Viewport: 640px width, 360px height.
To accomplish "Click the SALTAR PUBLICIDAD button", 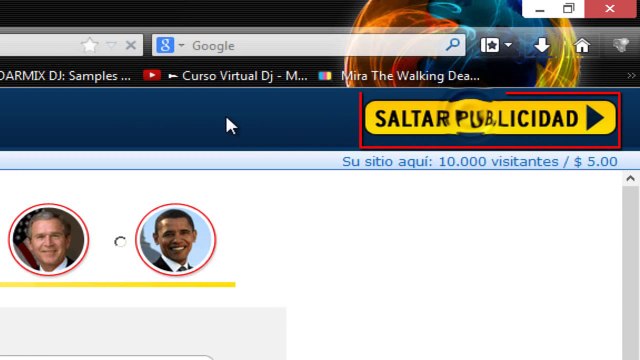I will [x=490, y=118].
